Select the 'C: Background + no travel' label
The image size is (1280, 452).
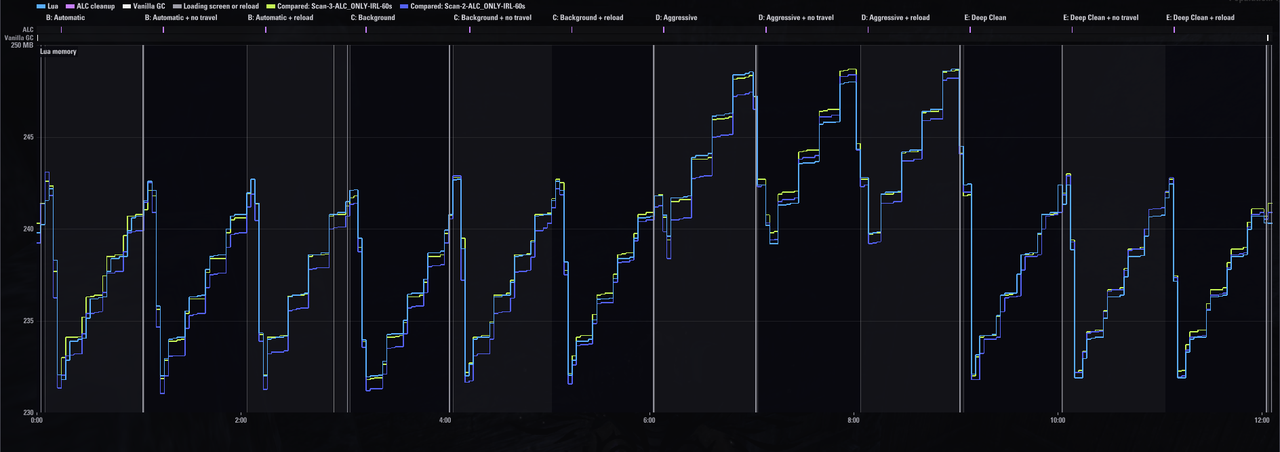pos(492,18)
